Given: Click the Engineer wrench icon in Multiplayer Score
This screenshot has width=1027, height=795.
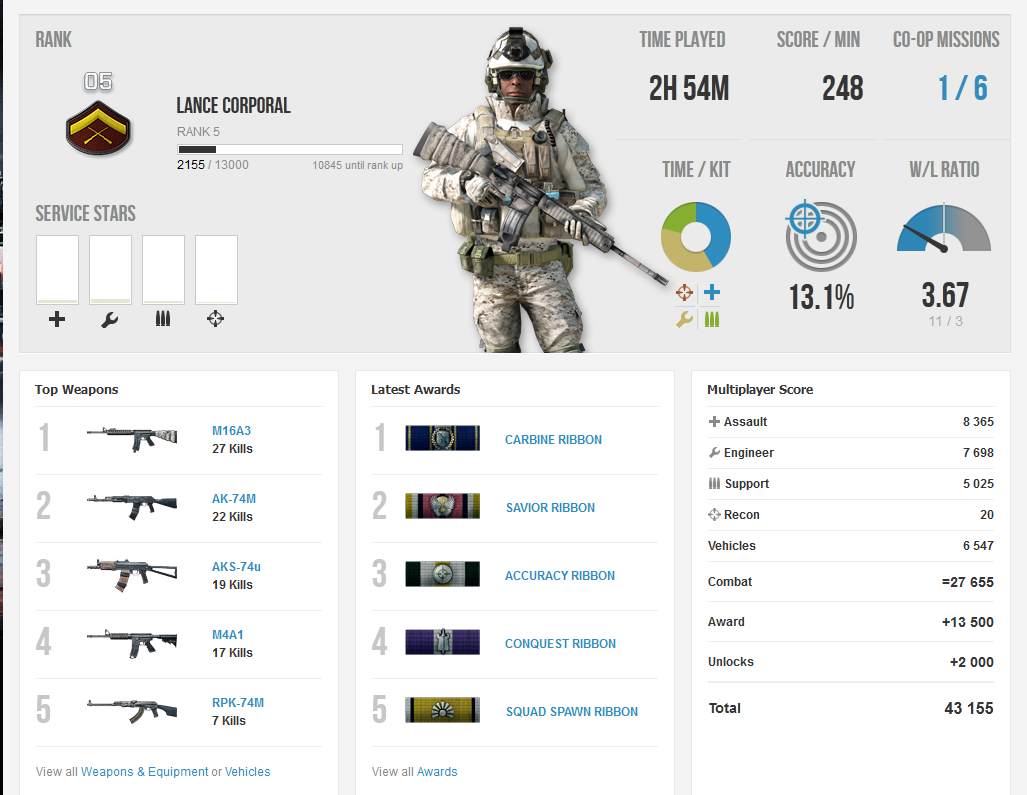Looking at the screenshot, I should pyautogui.click(x=715, y=453).
